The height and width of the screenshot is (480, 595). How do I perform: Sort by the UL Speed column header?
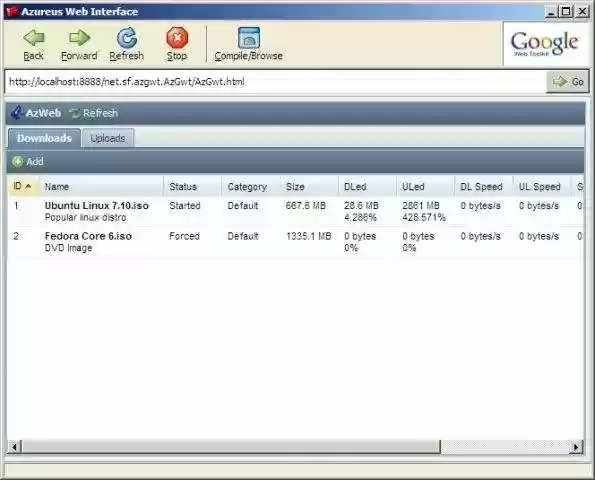pyautogui.click(x=542, y=186)
